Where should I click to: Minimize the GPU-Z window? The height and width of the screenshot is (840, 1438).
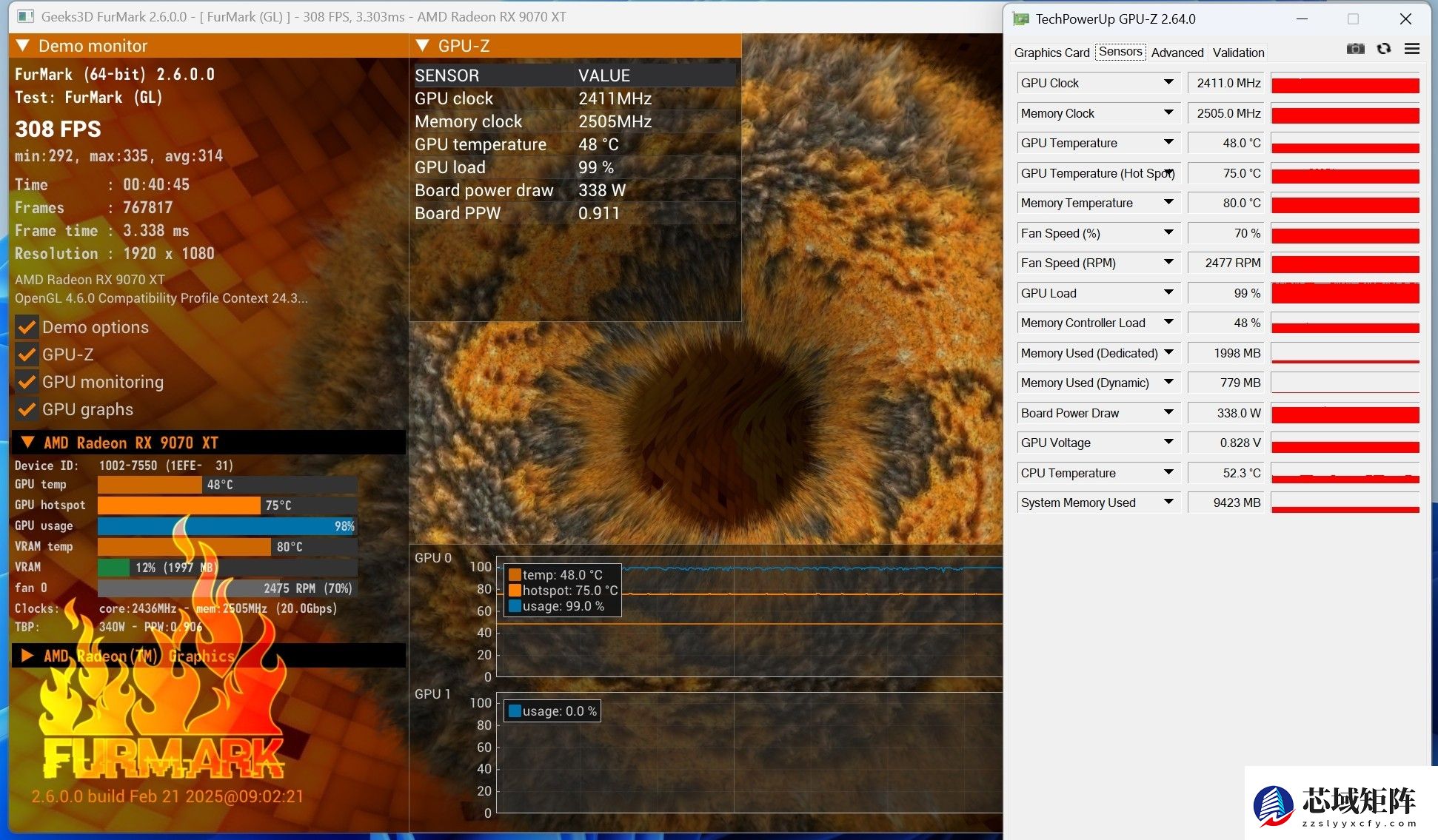tap(1302, 19)
